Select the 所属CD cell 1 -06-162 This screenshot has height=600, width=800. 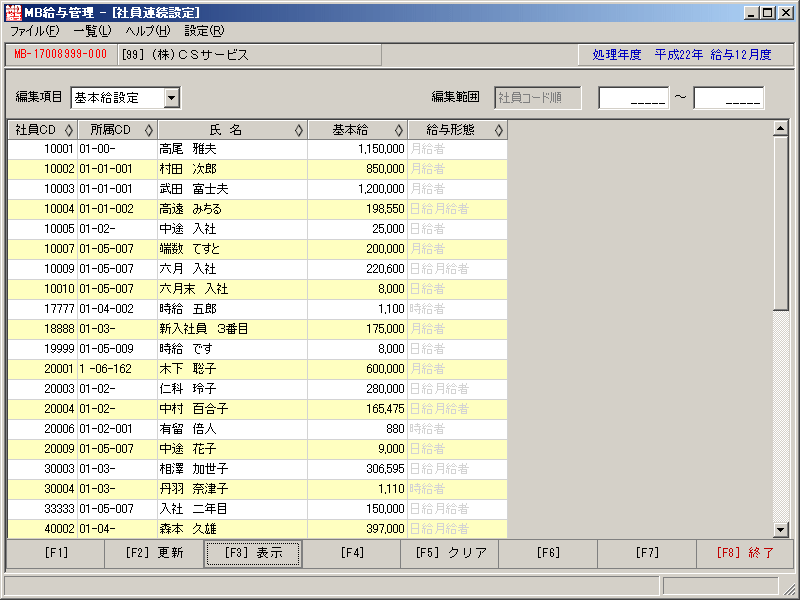click(x=118, y=369)
